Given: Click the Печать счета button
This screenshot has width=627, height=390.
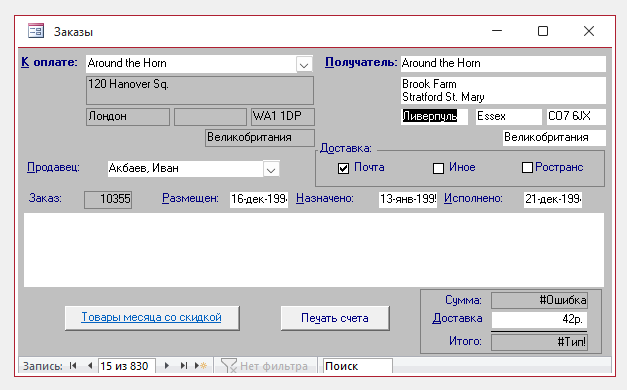Looking at the screenshot, I should pyautogui.click(x=335, y=318).
